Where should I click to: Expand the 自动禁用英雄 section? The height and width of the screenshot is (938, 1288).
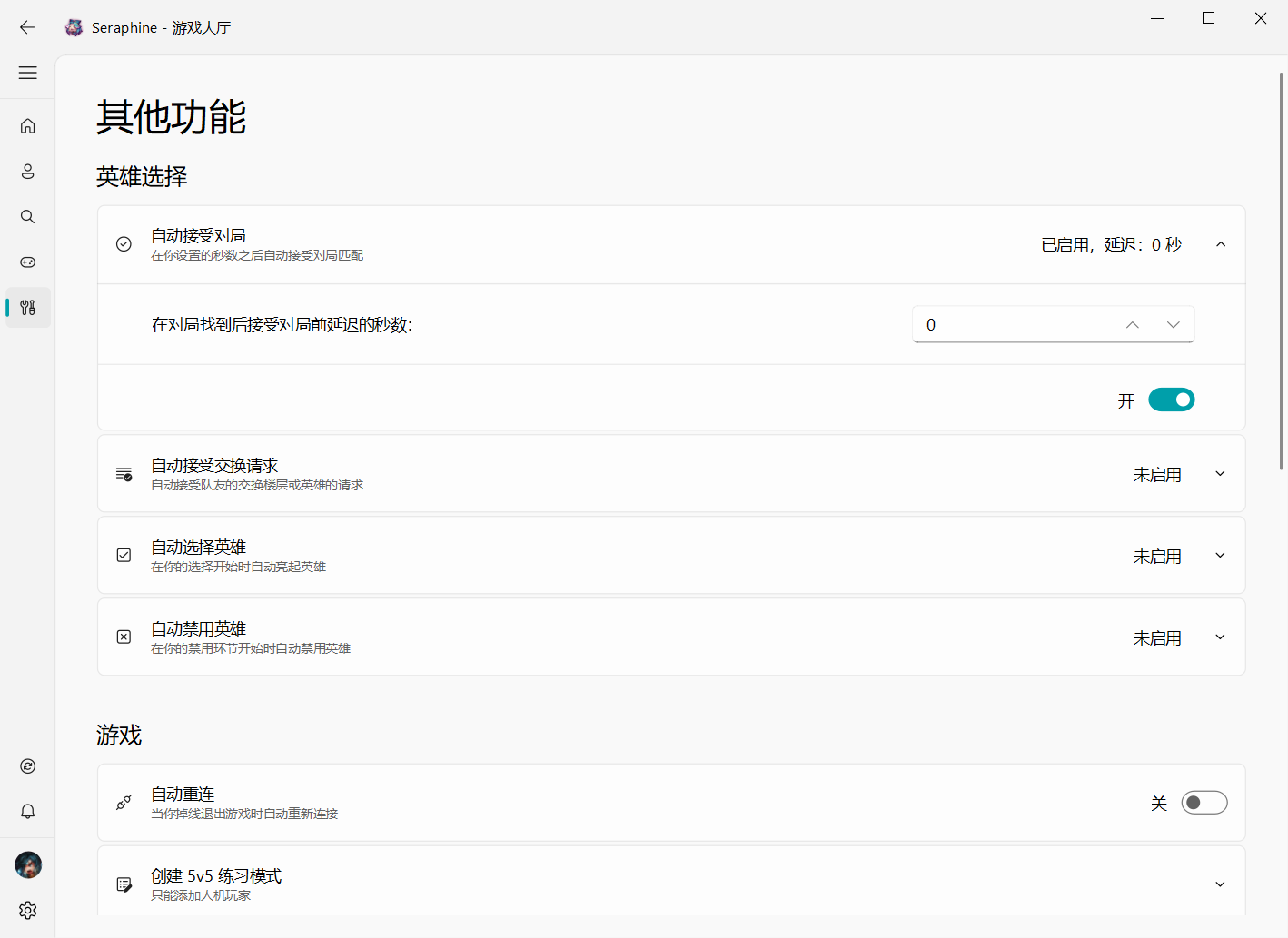coord(1220,637)
